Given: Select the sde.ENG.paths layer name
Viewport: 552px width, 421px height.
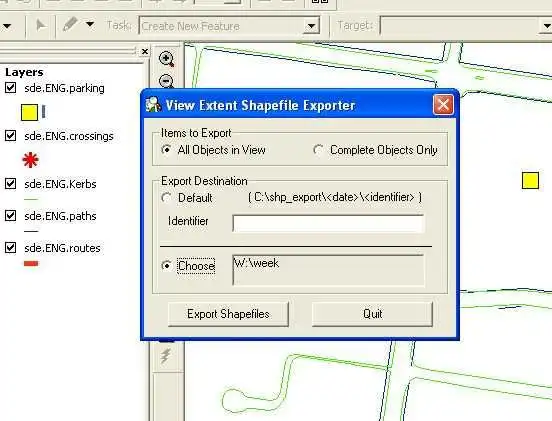Looking at the screenshot, I should pos(60,216).
